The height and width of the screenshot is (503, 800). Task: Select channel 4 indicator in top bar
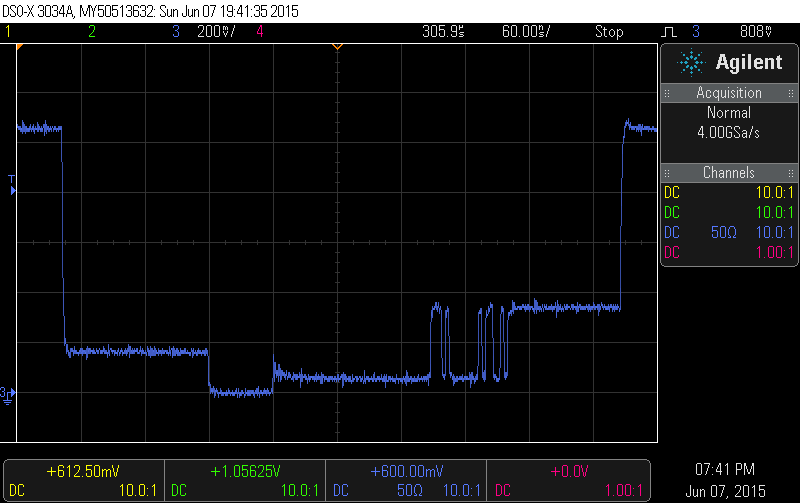[x=260, y=32]
